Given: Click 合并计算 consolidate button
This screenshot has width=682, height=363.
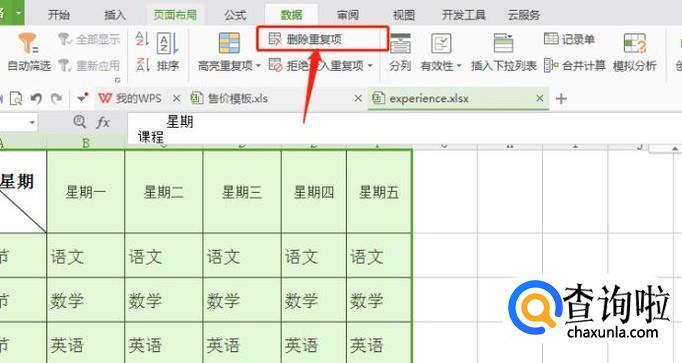Looking at the screenshot, I should [575, 66].
